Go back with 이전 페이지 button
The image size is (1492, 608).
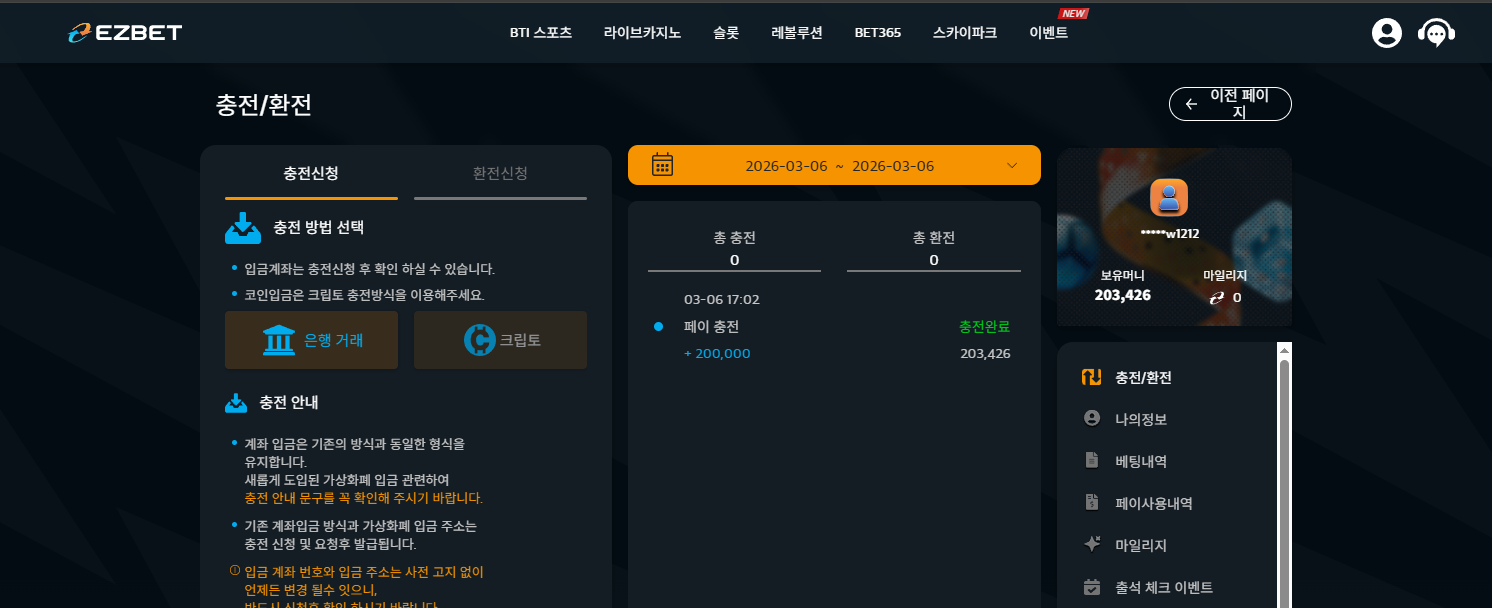(1230, 104)
